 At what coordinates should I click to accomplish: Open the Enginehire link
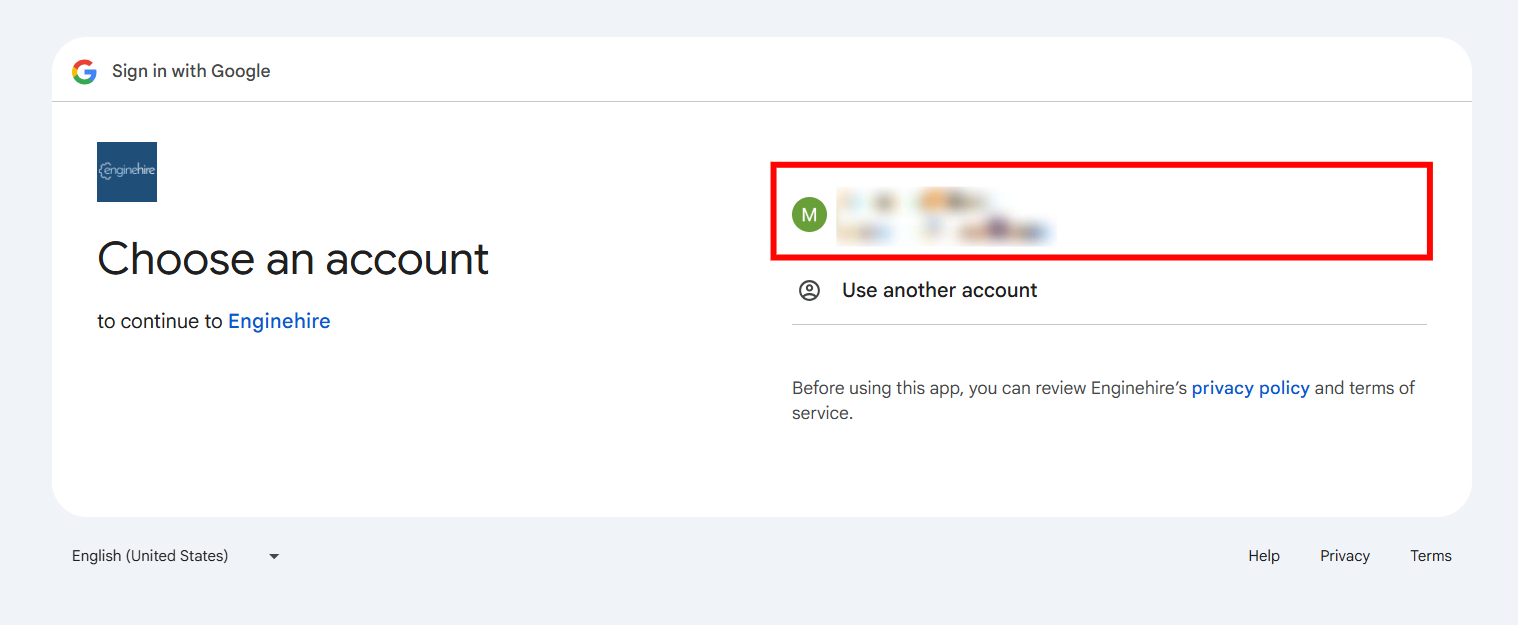coord(279,321)
